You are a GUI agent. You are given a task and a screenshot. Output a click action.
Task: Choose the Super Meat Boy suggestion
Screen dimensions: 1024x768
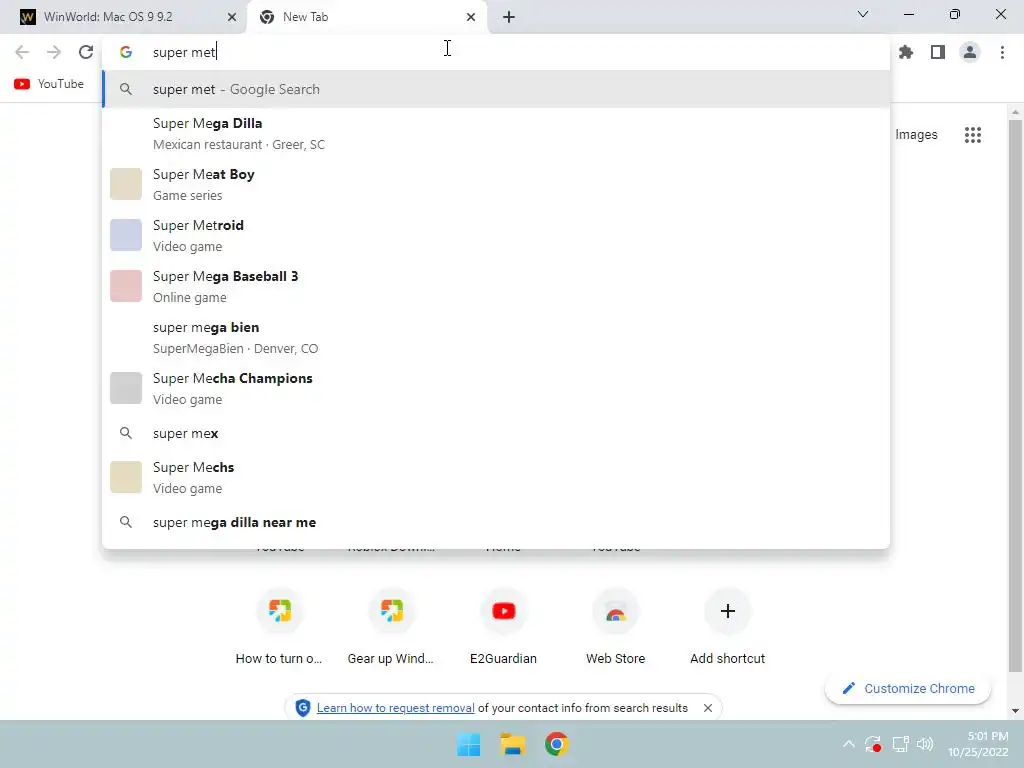point(496,184)
